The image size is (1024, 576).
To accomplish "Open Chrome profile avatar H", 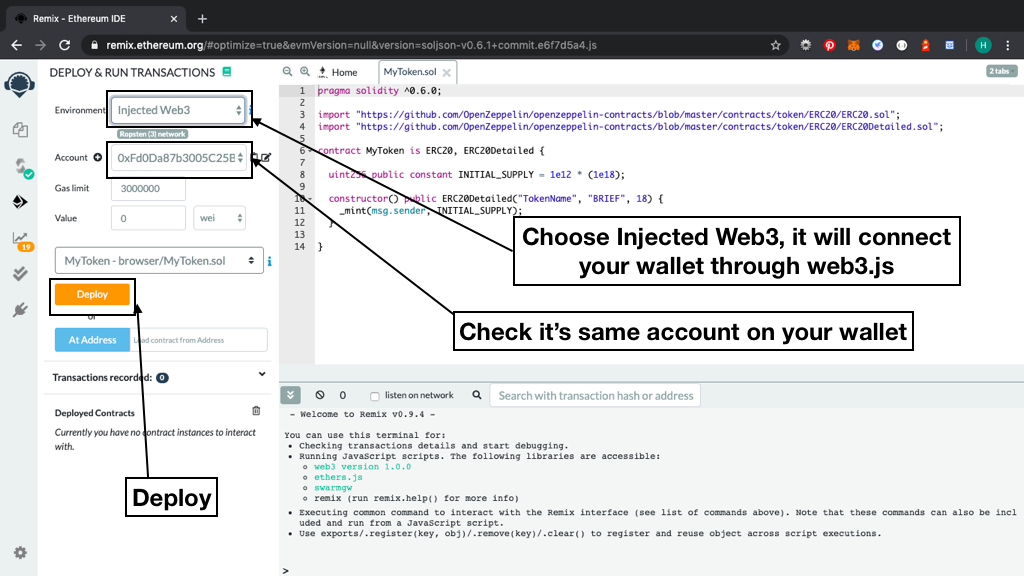I will pyautogui.click(x=983, y=45).
